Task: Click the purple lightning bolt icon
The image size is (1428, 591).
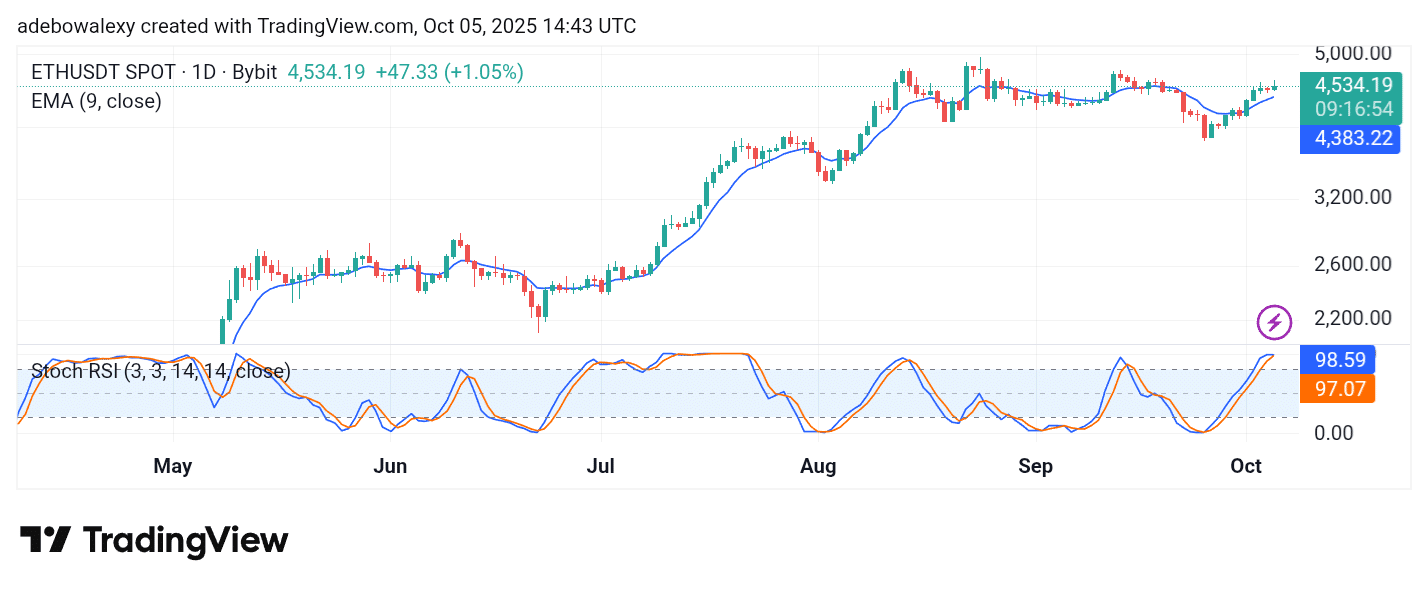Action: tap(1274, 322)
